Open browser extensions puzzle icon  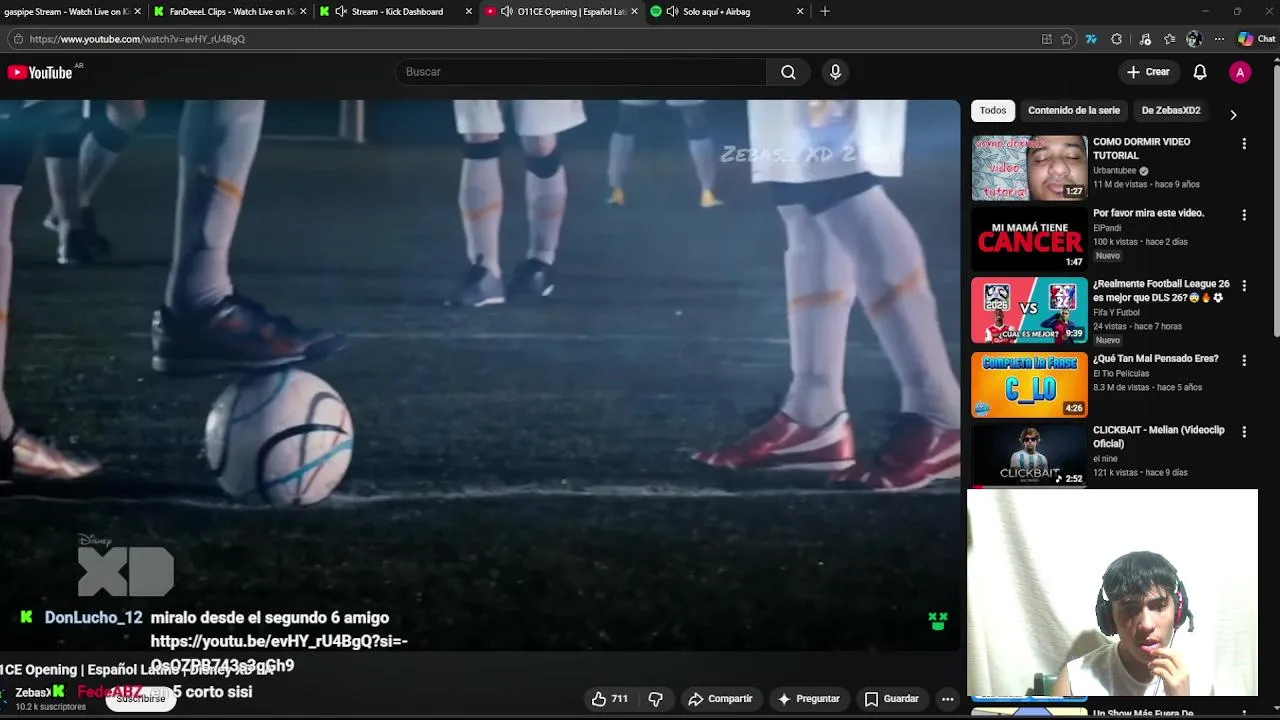pyautogui.click(x=1117, y=39)
